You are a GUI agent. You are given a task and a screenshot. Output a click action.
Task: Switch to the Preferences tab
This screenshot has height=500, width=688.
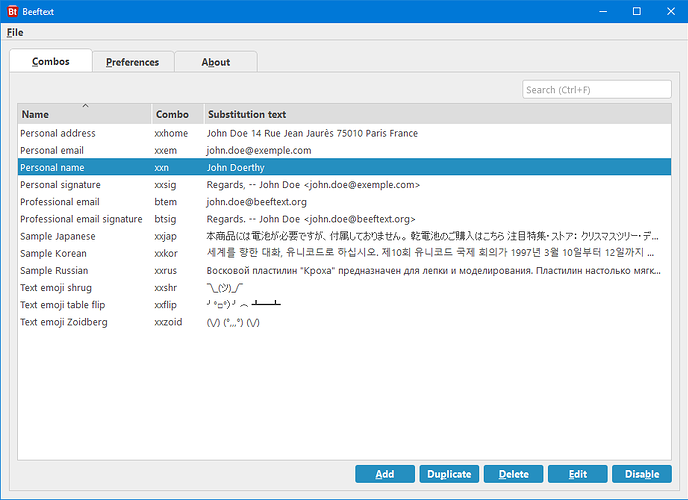pyautogui.click(x=132, y=62)
